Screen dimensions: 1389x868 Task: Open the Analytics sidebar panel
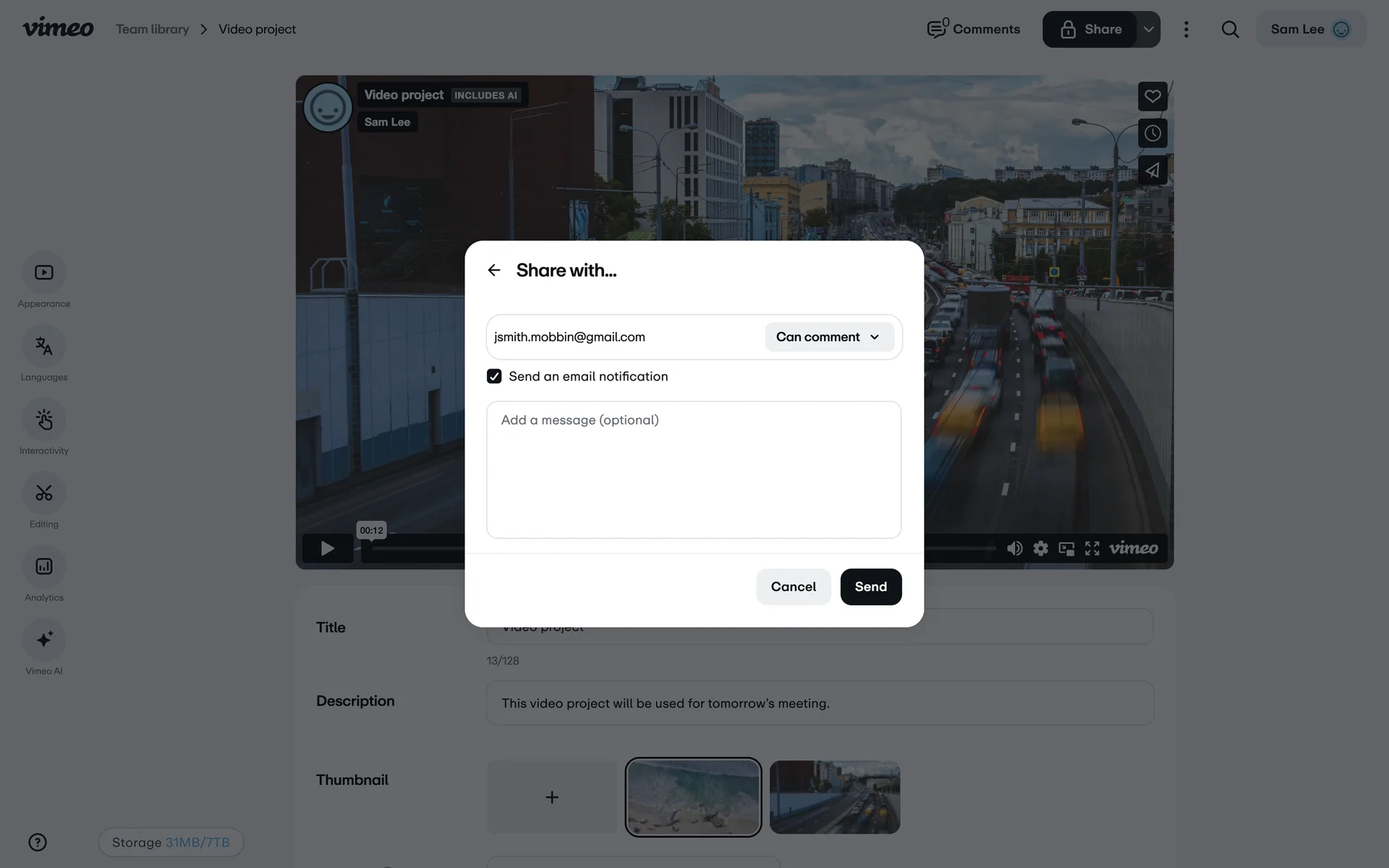[x=44, y=566]
